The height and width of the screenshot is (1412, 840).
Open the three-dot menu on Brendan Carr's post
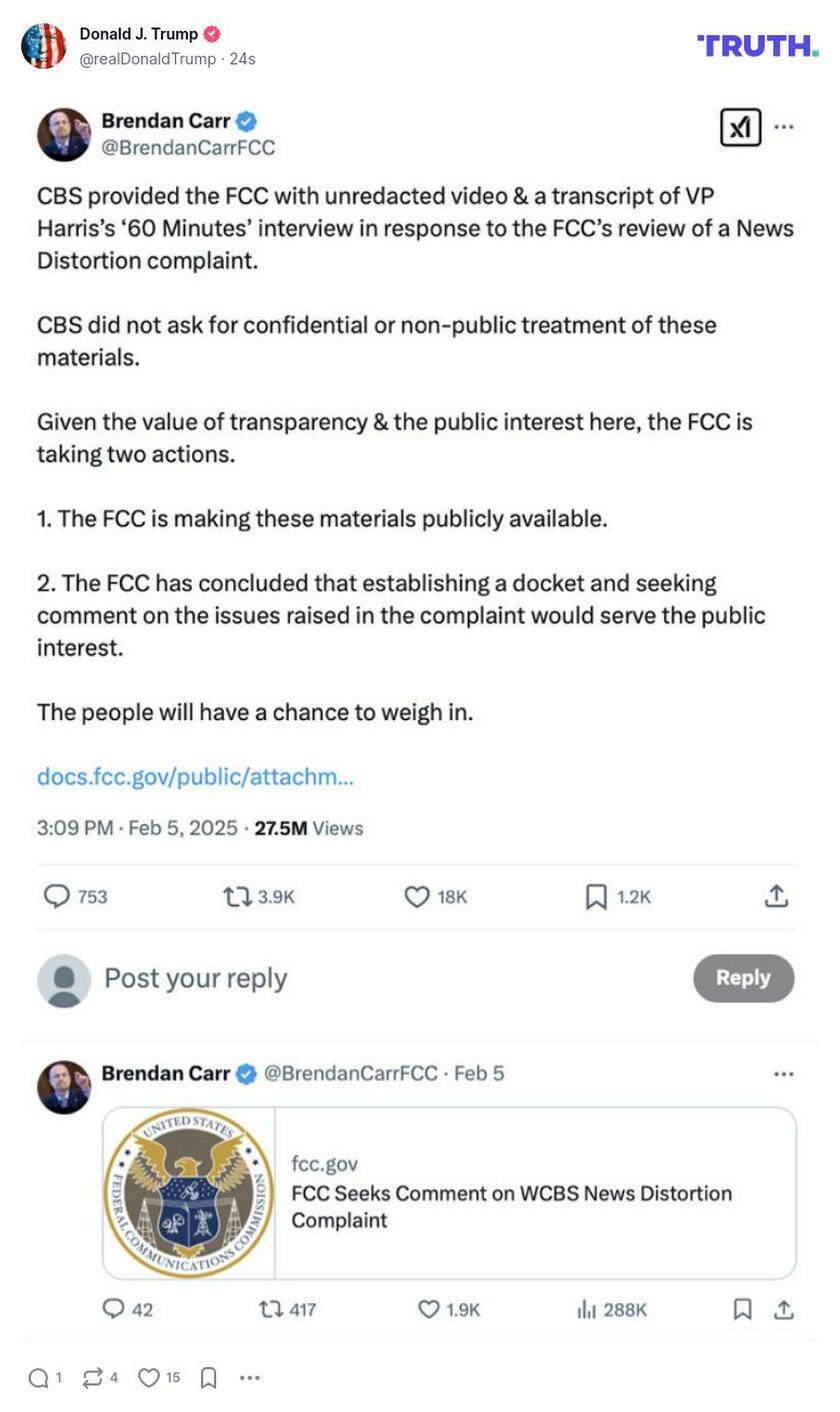point(785,128)
